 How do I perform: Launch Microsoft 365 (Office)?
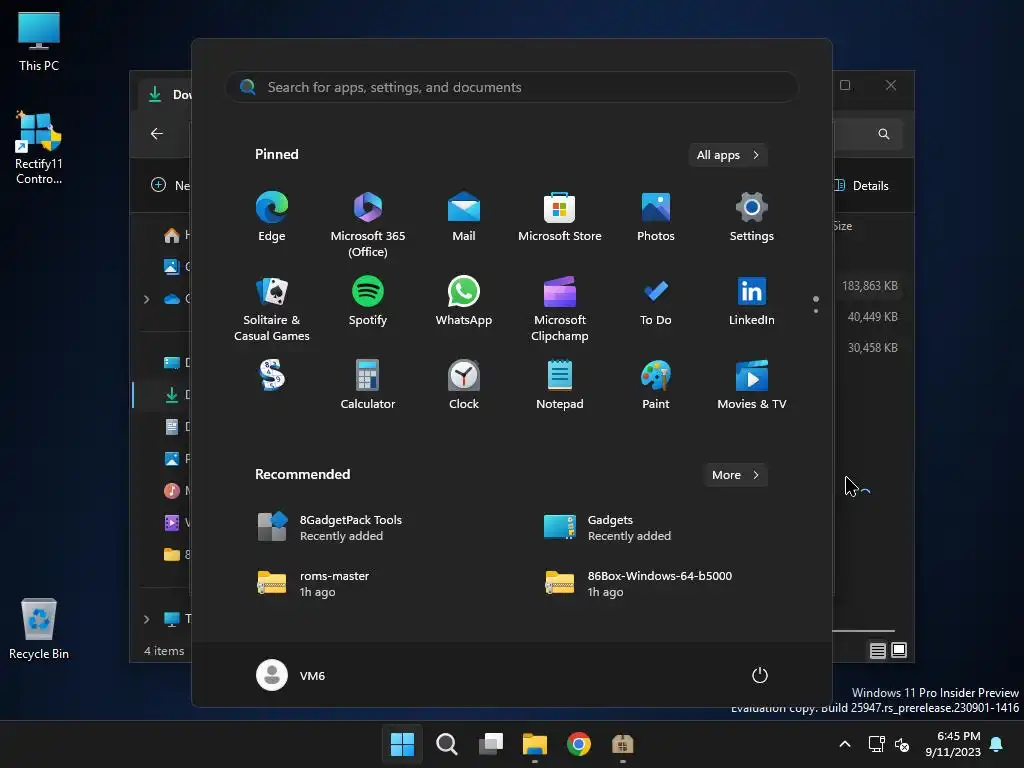tap(368, 225)
